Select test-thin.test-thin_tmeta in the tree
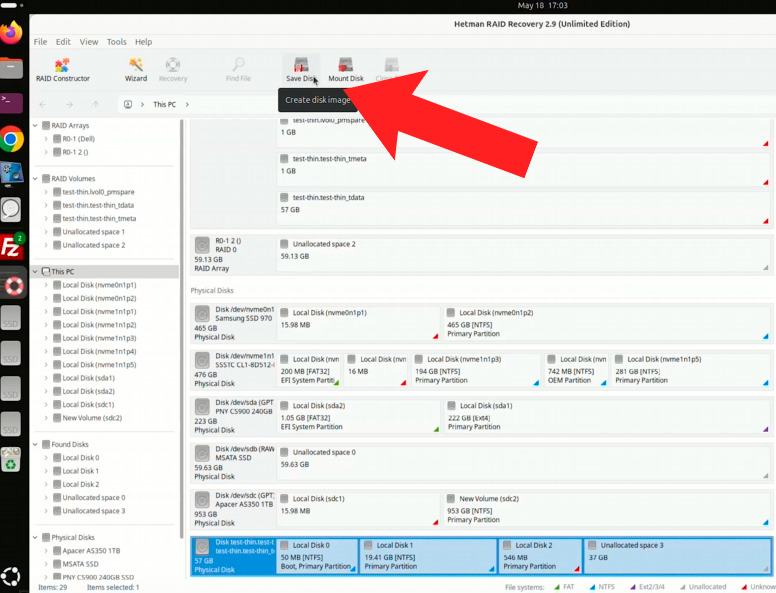Screen dimensions: 776x593 point(99,219)
